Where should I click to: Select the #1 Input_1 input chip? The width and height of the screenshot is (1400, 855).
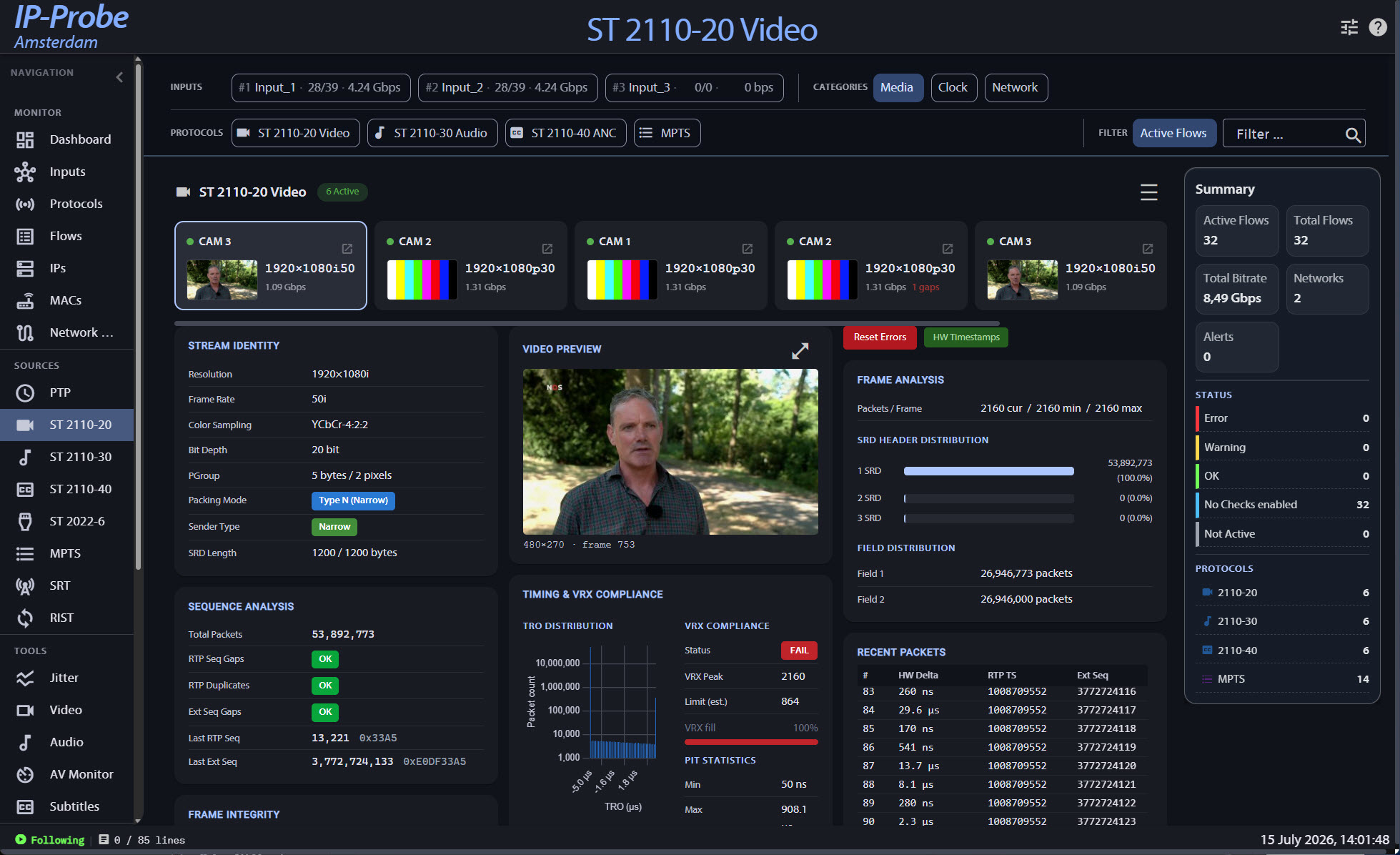point(321,88)
